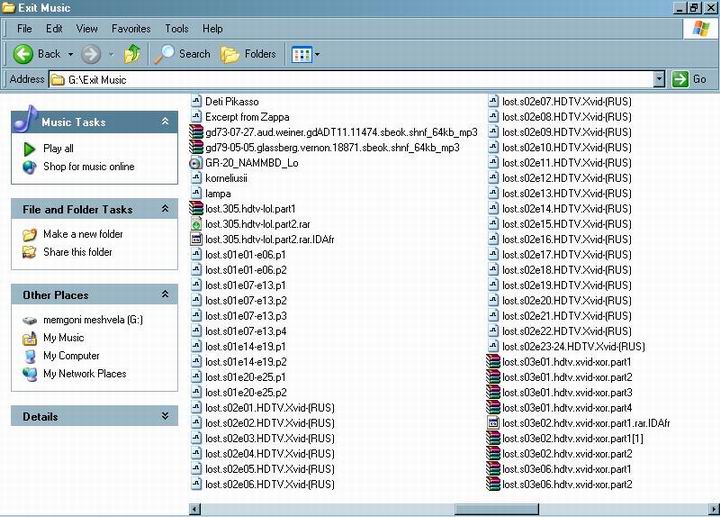The height and width of the screenshot is (517, 720).
Task: Click the Play all icon
Action: (x=29, y=149)
